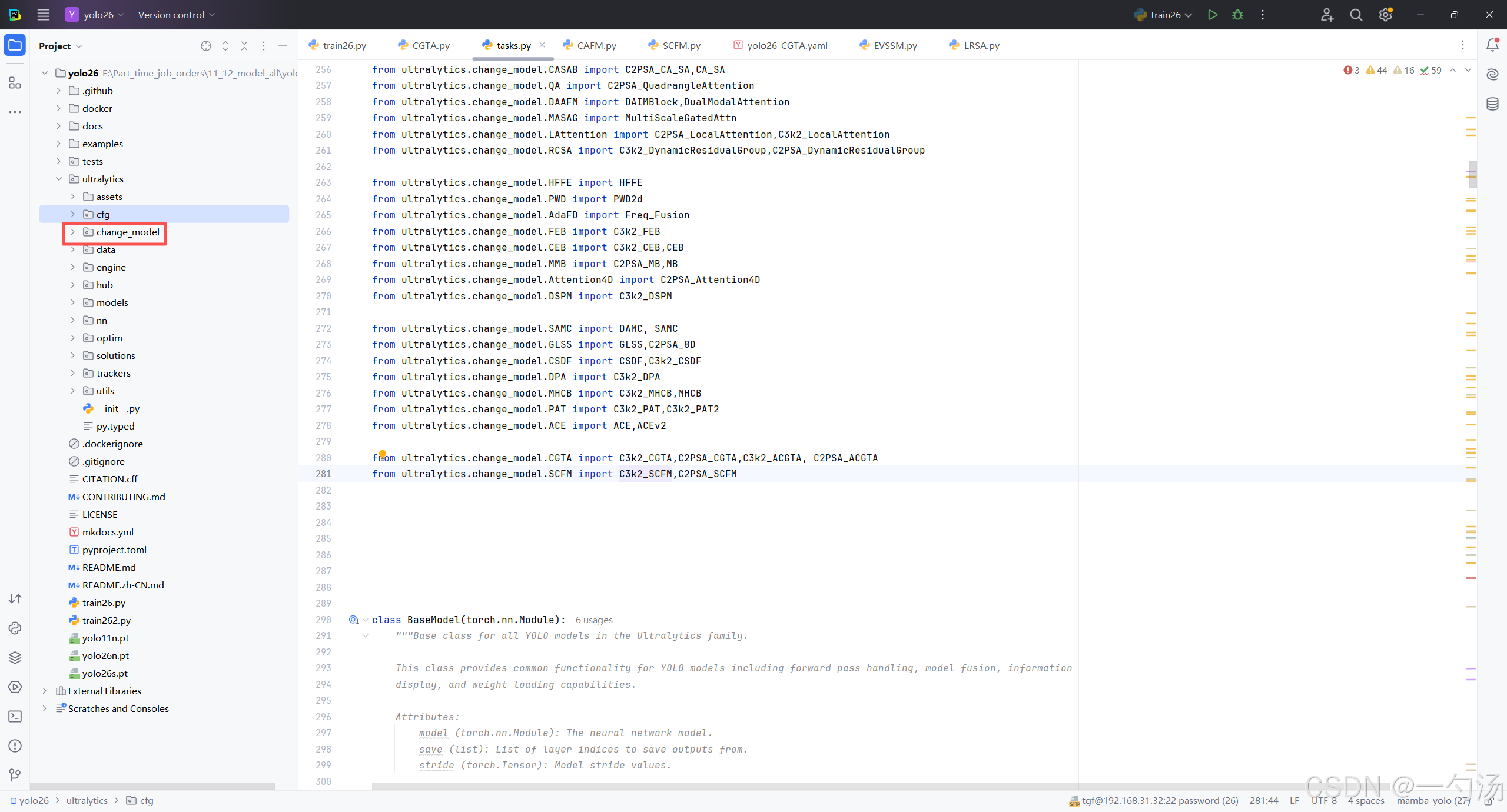Open the Git tool window
Screen dimensions: 1507x812
(x=15, y=775)
